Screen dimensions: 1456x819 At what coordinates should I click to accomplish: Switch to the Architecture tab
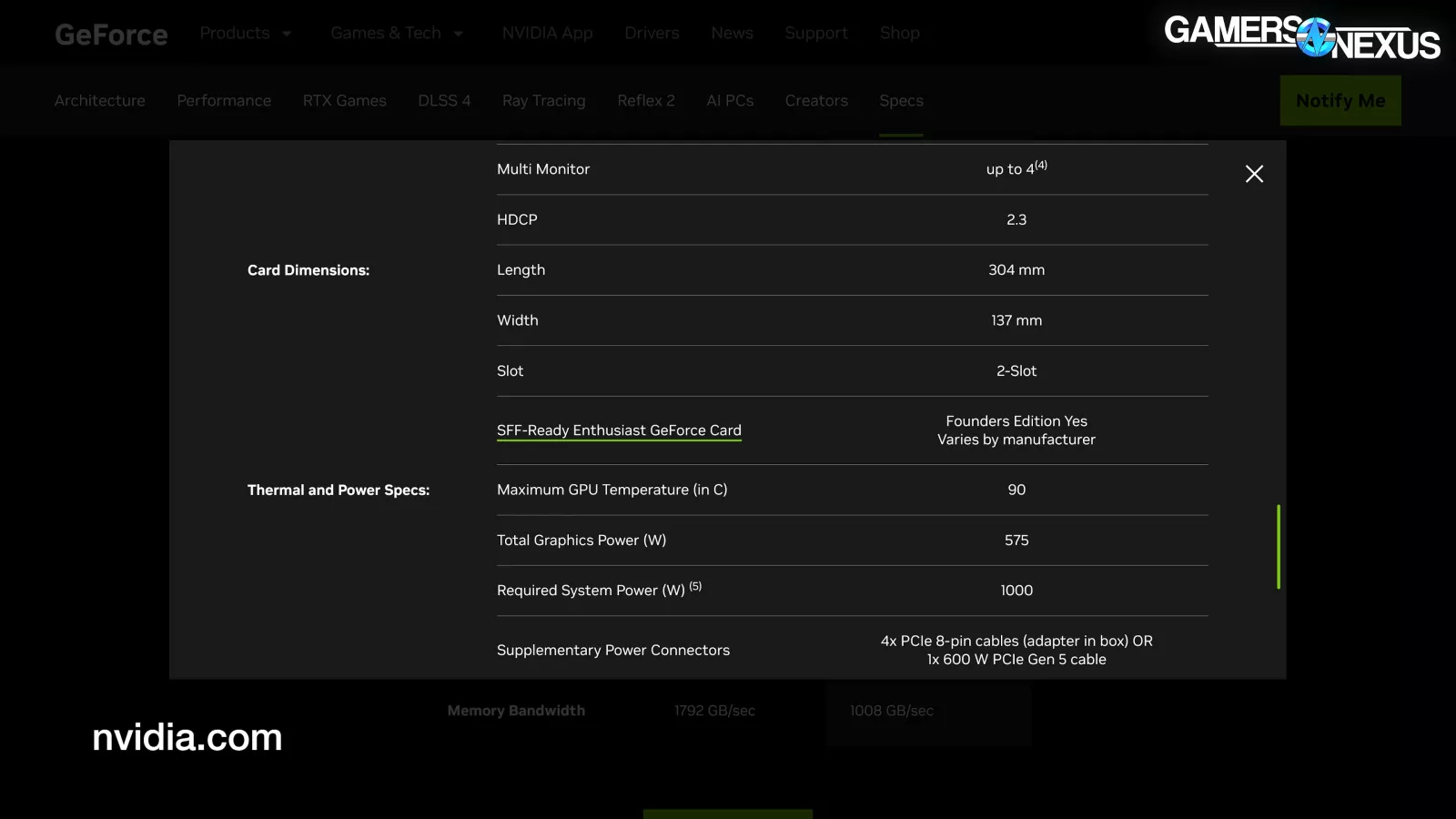coord(99,101)
